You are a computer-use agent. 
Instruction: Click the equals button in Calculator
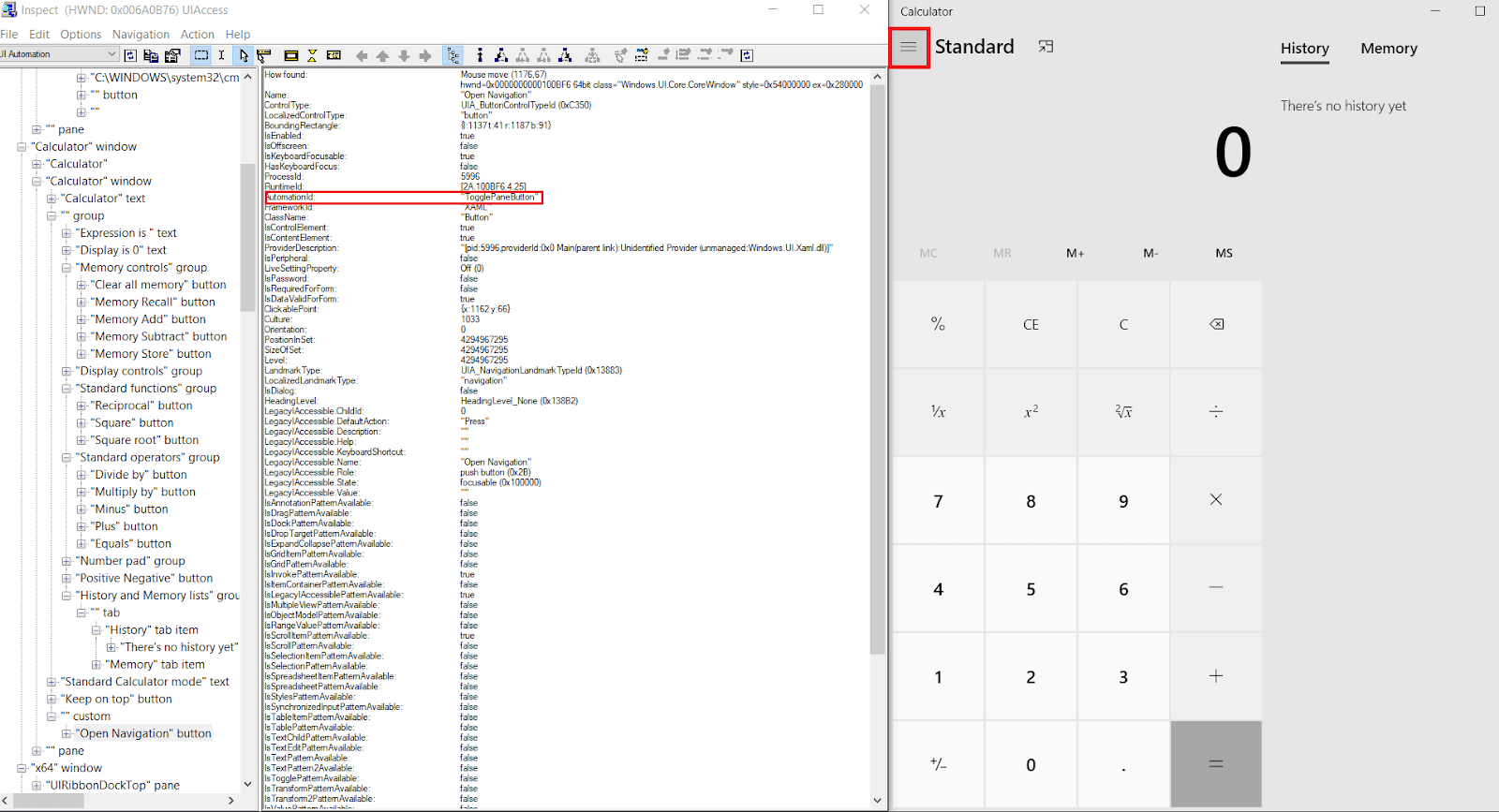point(1216,764)
